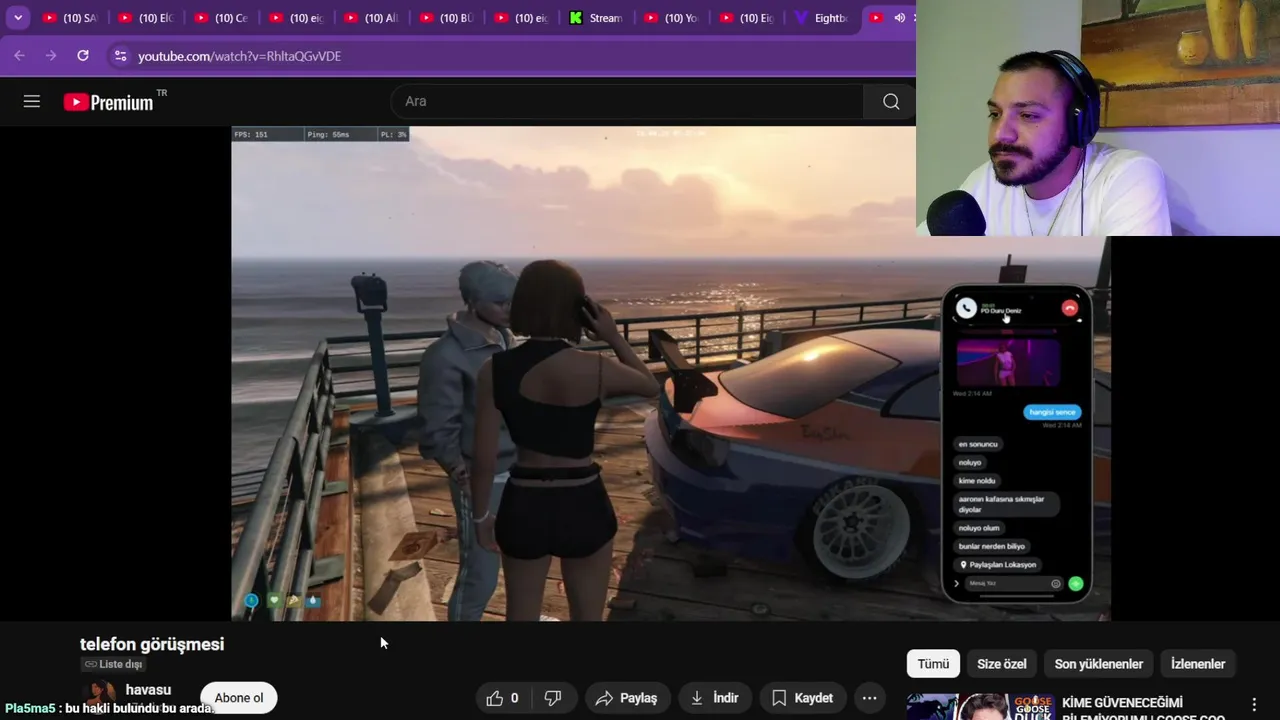Click browser forward arrow
The width and height of the screenshot is (1280, 720).
[51, 56]
